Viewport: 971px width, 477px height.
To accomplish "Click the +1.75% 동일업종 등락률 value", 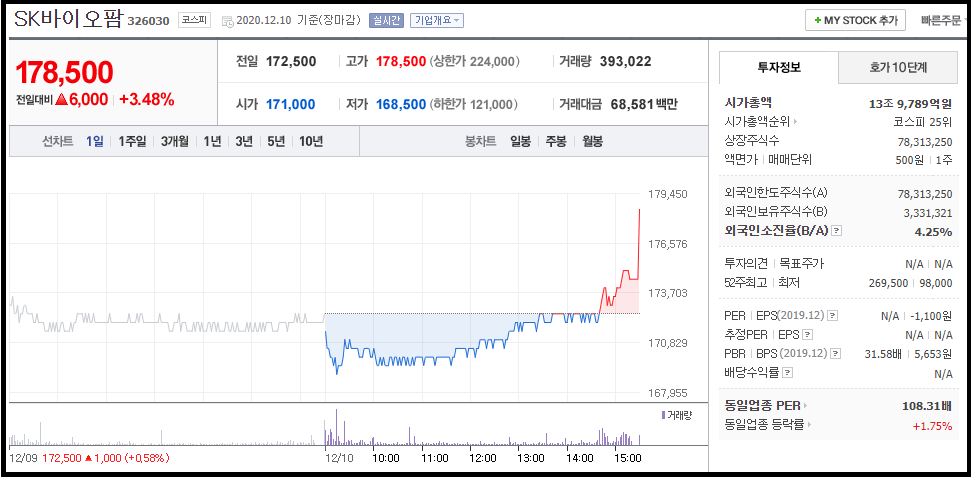I will pyautogui.click(x=933, y=426).
